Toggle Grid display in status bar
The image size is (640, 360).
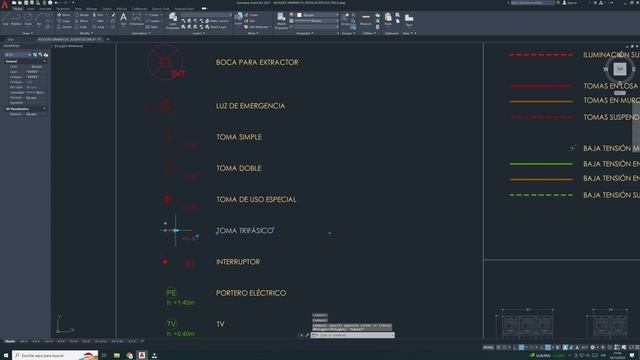[x=499, y=347]
